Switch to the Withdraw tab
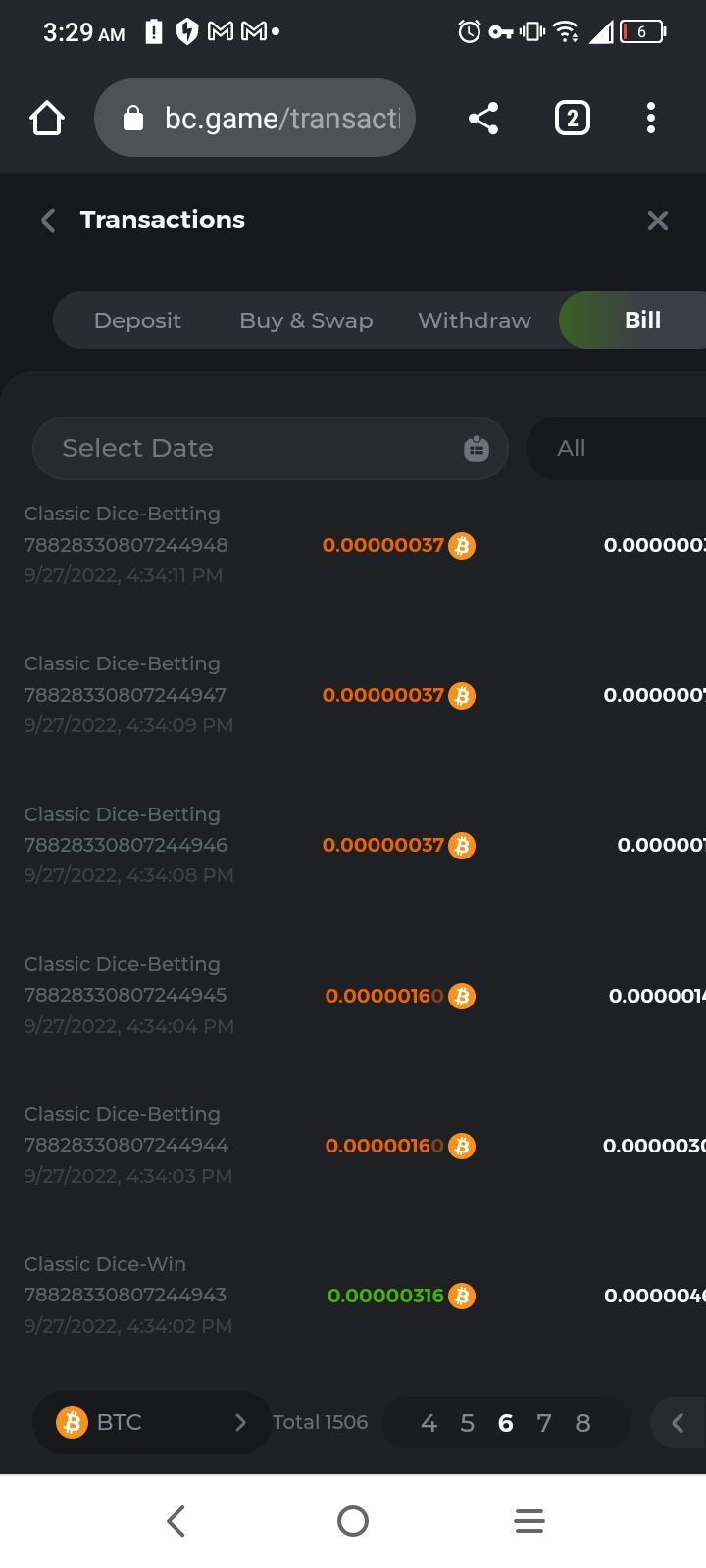The image size is (706, 1568). click(475, 320)
